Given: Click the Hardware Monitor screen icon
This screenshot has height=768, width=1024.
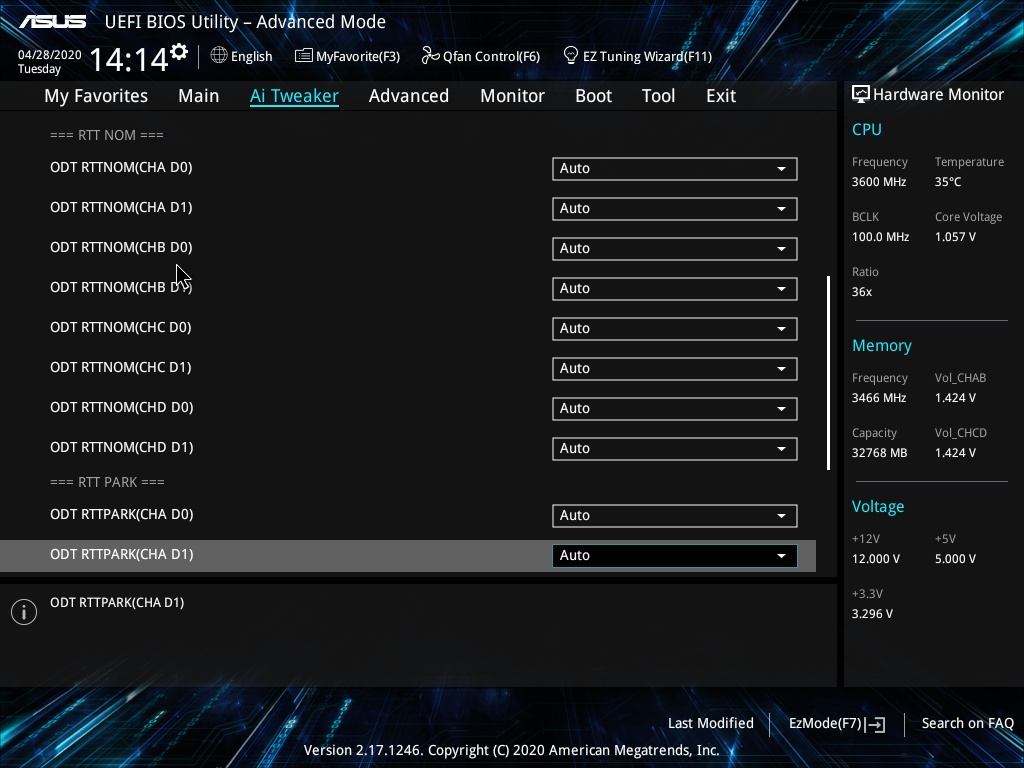Looking at the screenshot, I should (861, 95).
